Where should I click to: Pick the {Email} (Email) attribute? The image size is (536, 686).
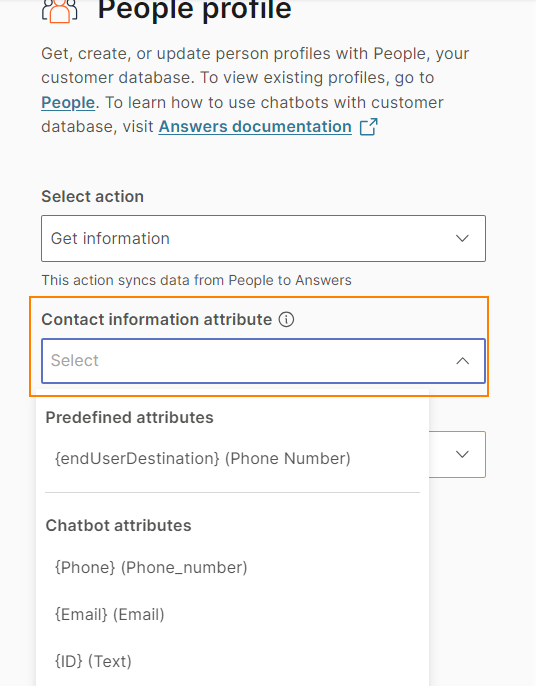109,614
